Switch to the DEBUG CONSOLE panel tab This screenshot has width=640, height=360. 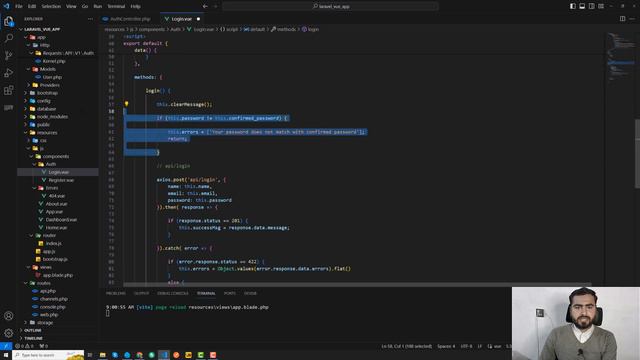173,293
